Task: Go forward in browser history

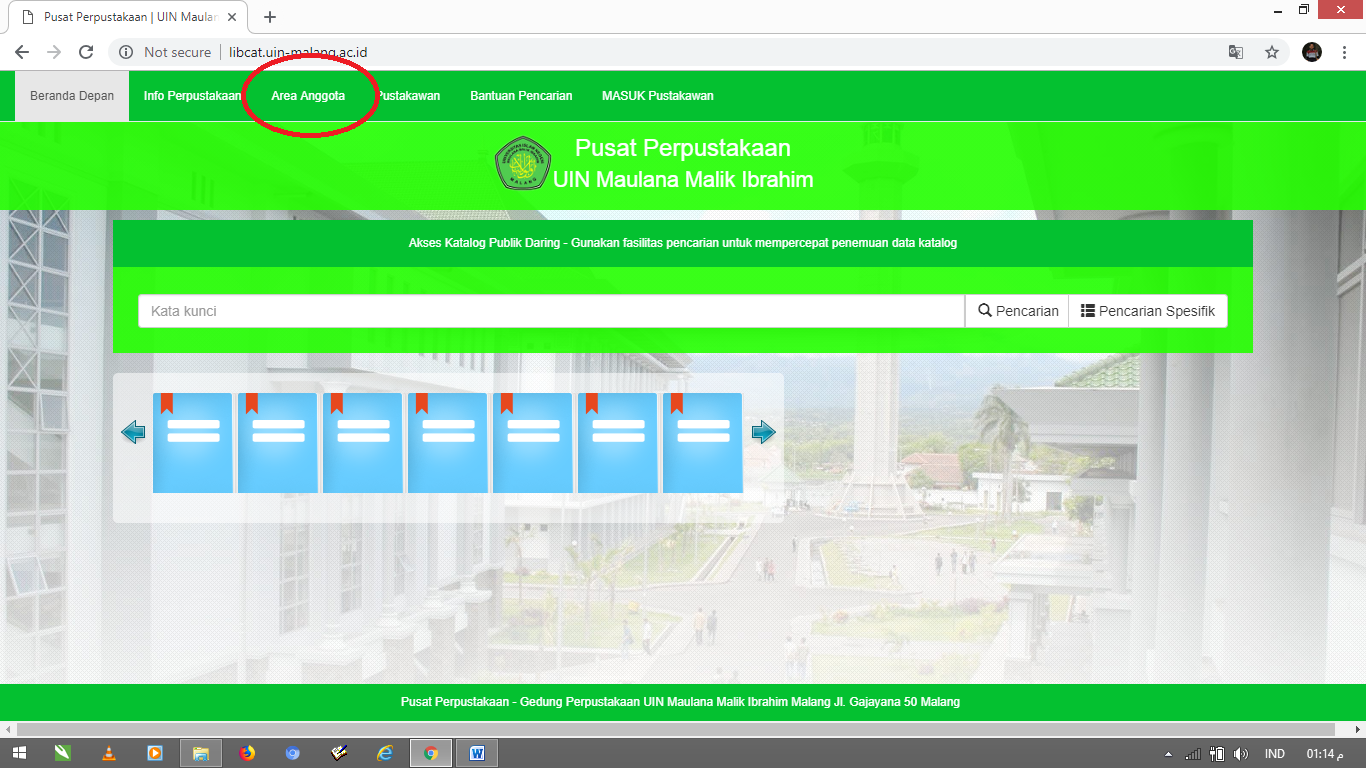Action: [x=54, y=52]
